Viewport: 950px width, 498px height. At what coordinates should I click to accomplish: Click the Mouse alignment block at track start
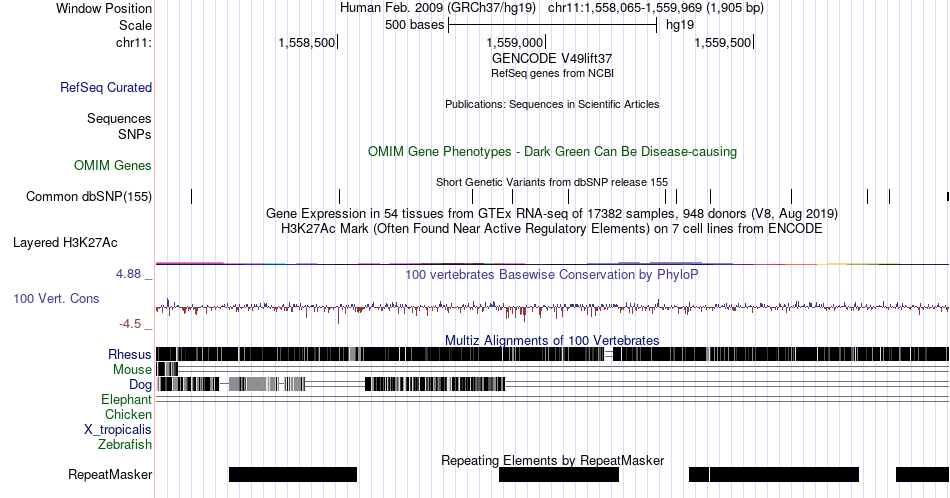pyautogui.click(x=167, y=369)
